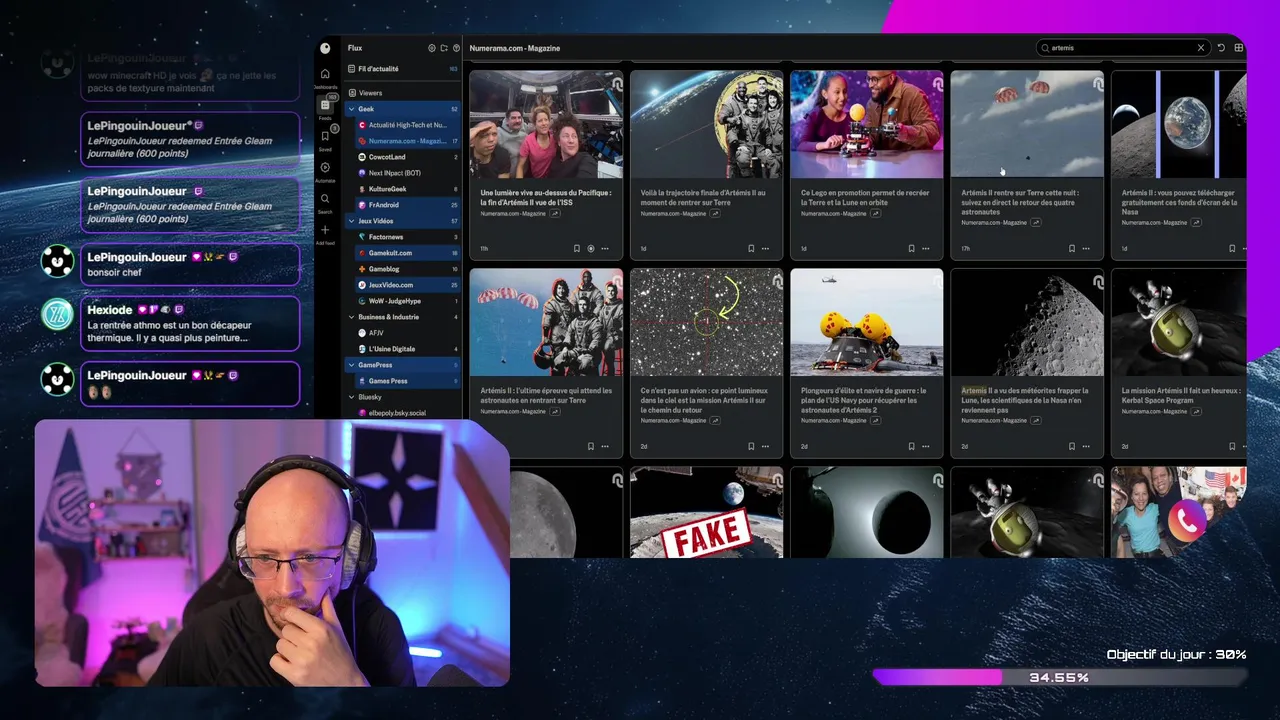Image resolution: width=1280 pixels, height=720 pixels.
Task: Clear the artemis search query
Action: [x=1201, y=48]
